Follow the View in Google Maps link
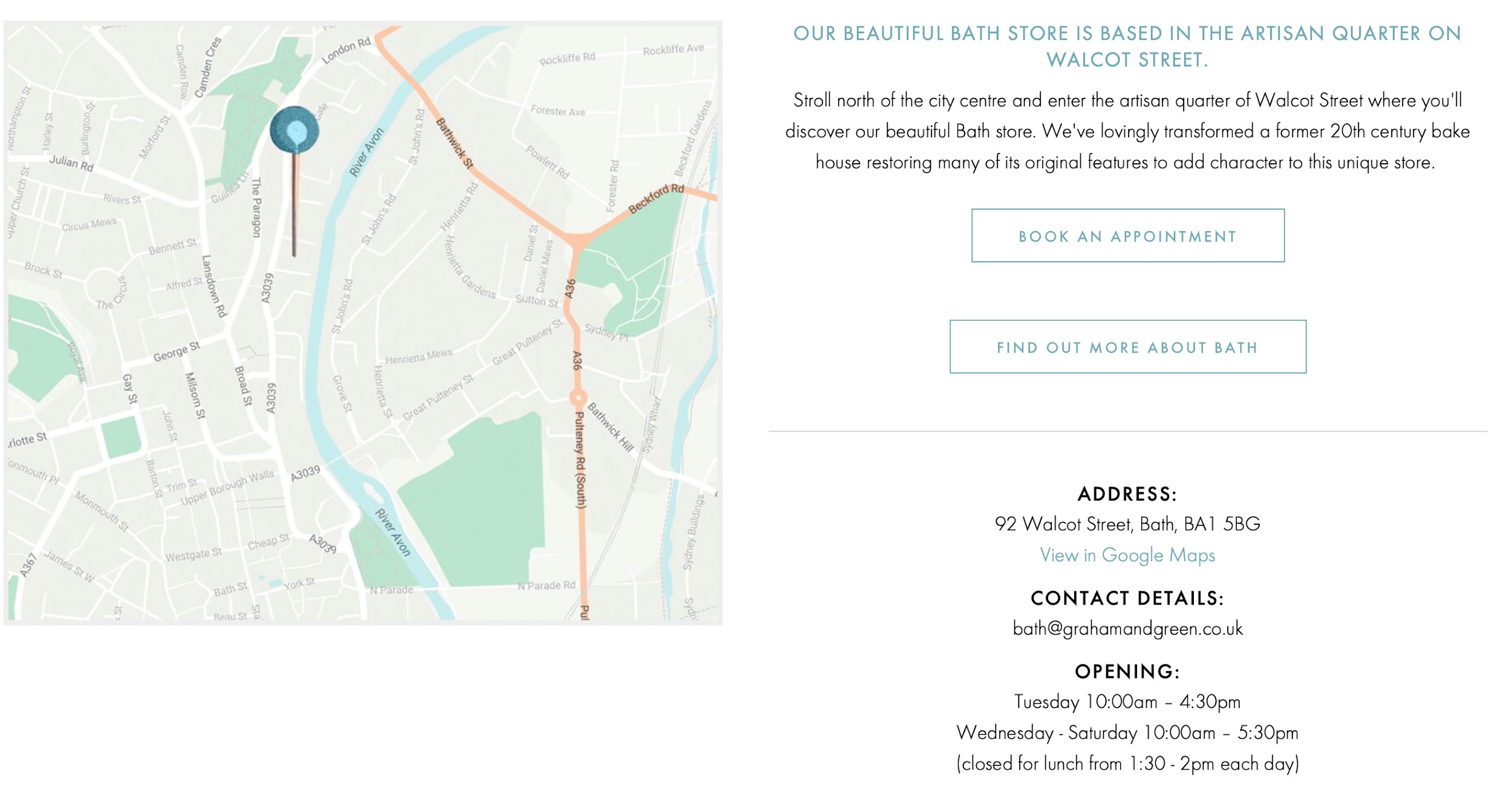Image resolution: width=1512 pixels, height=786 pixels. click(x=1127, y=555)
